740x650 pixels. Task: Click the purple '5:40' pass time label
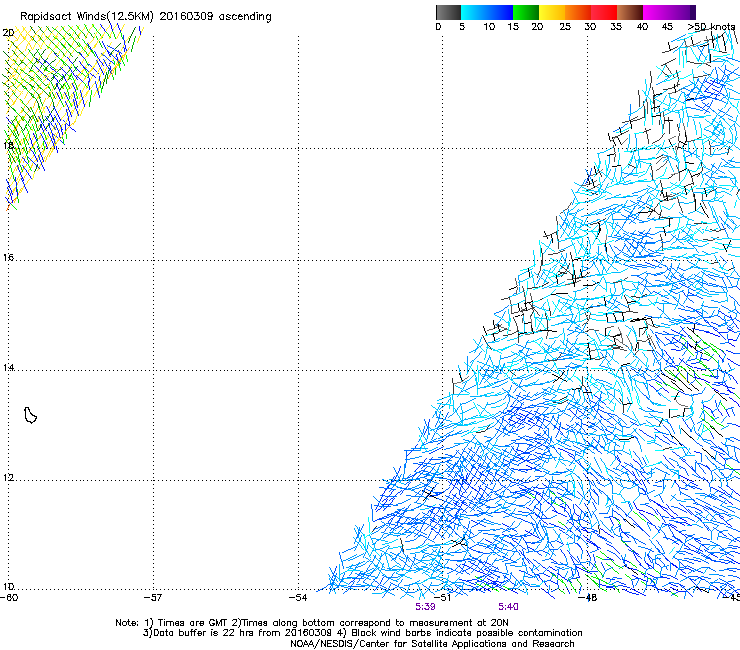(508, 607)
